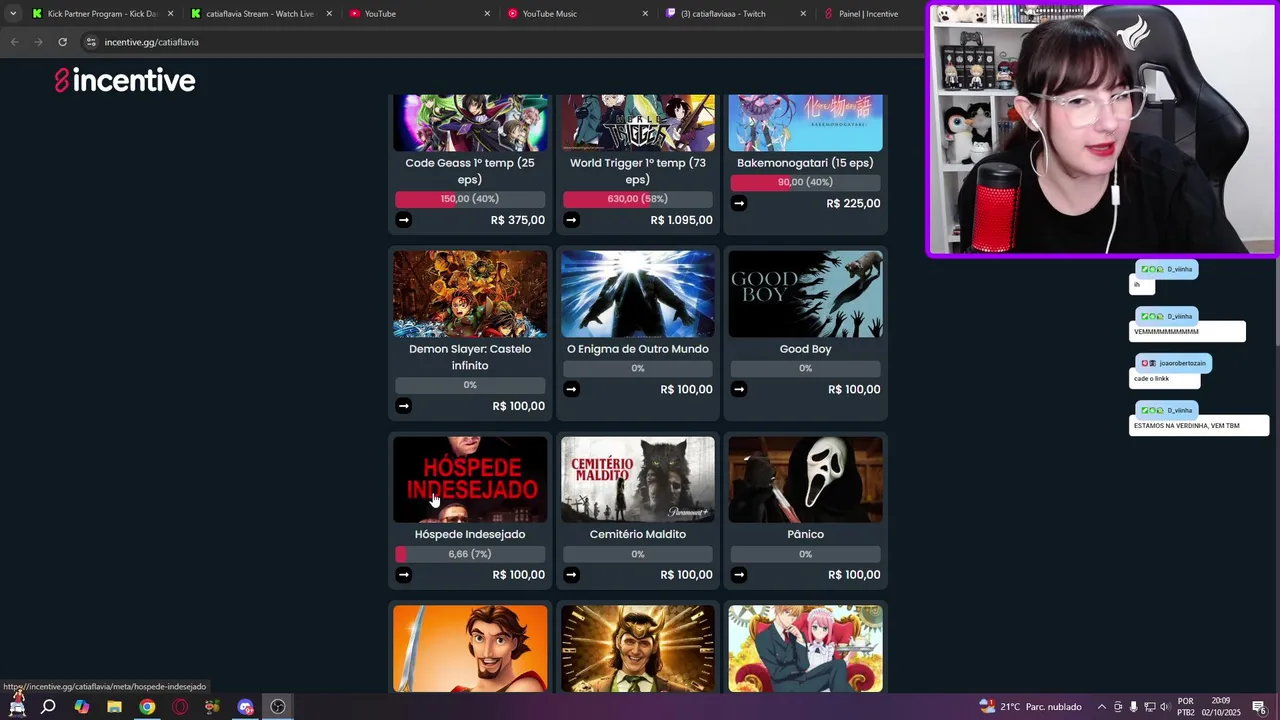Open the weather widget showing 21°C

point(1031,707)
